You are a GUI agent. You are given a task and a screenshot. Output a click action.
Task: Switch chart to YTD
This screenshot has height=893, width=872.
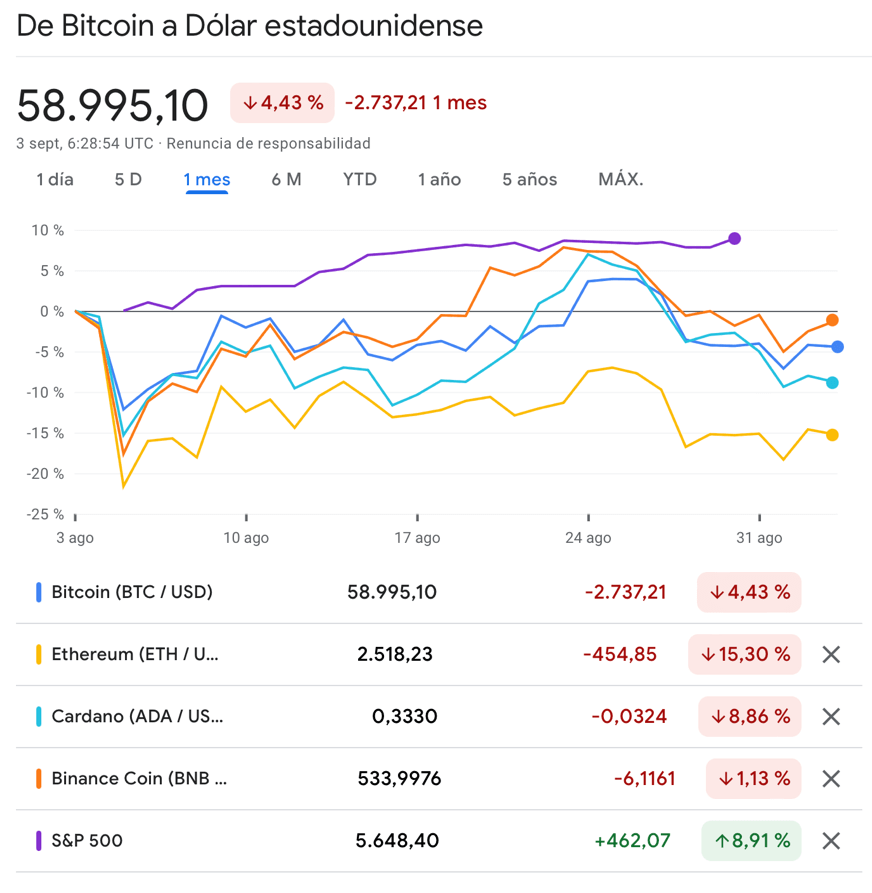point(360,180)
